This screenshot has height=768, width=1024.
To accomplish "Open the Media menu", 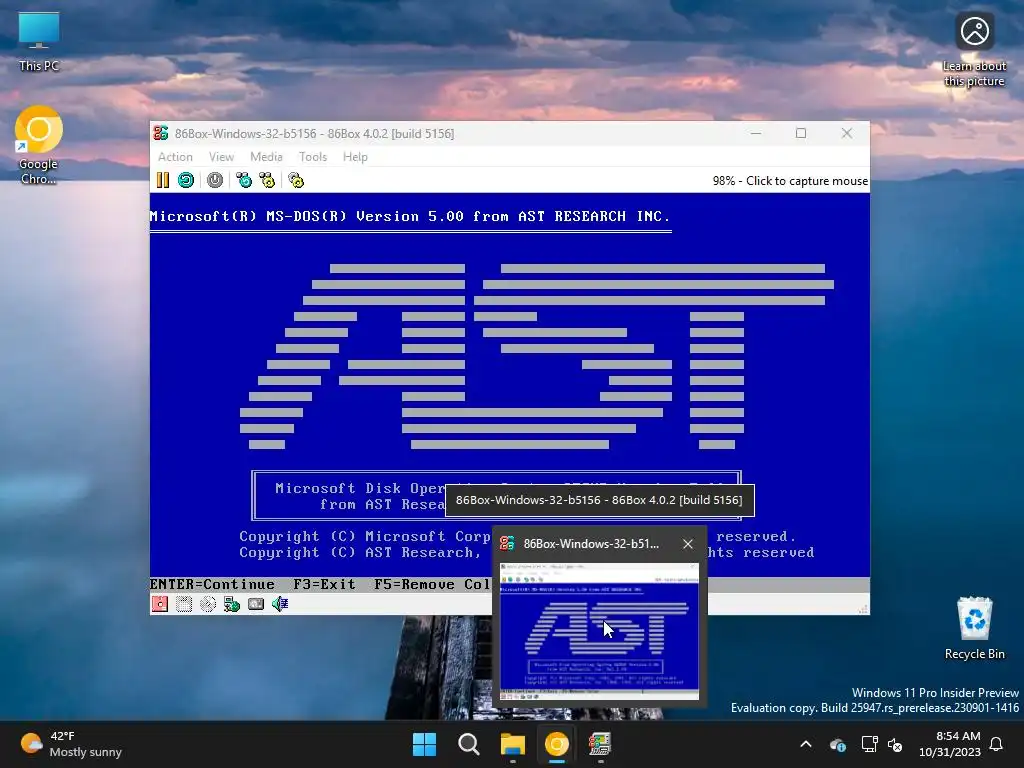I will point(266,157).
